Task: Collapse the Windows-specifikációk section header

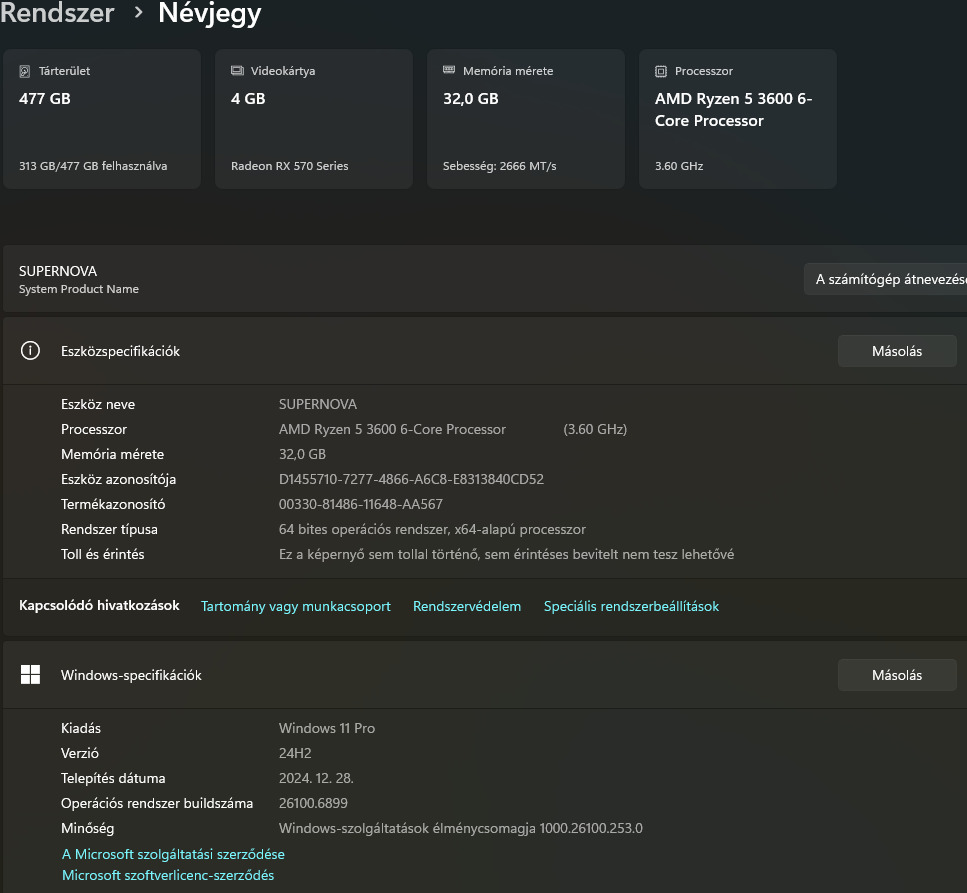Action: coord(400,675)
